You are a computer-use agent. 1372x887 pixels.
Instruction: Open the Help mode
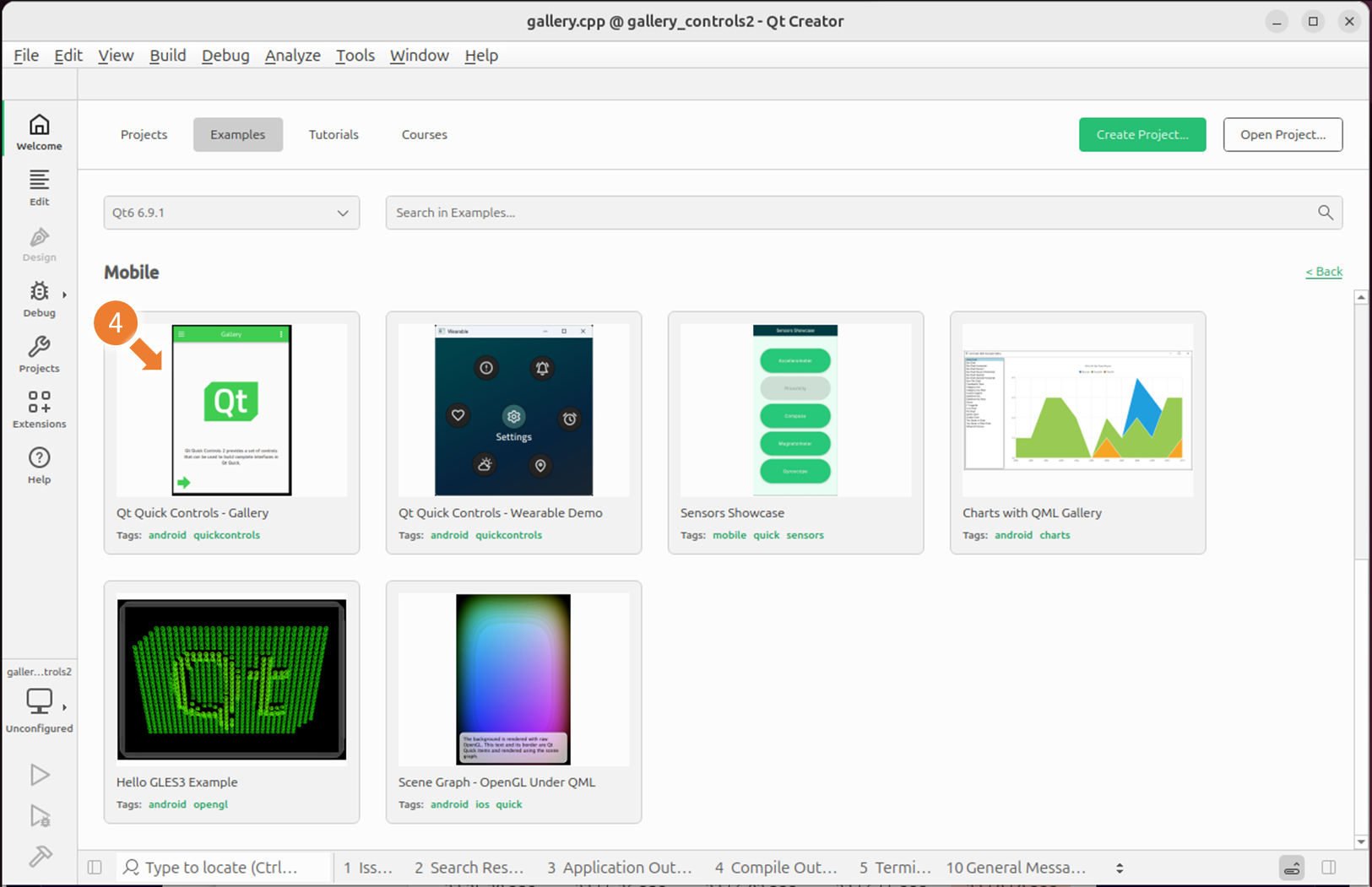(x=39, y=466)
